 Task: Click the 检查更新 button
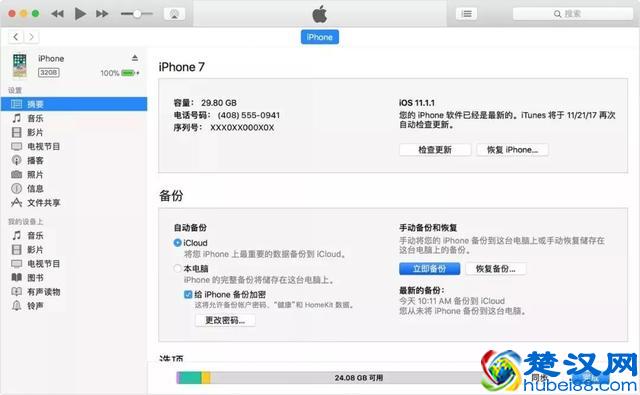coord(435,150)
